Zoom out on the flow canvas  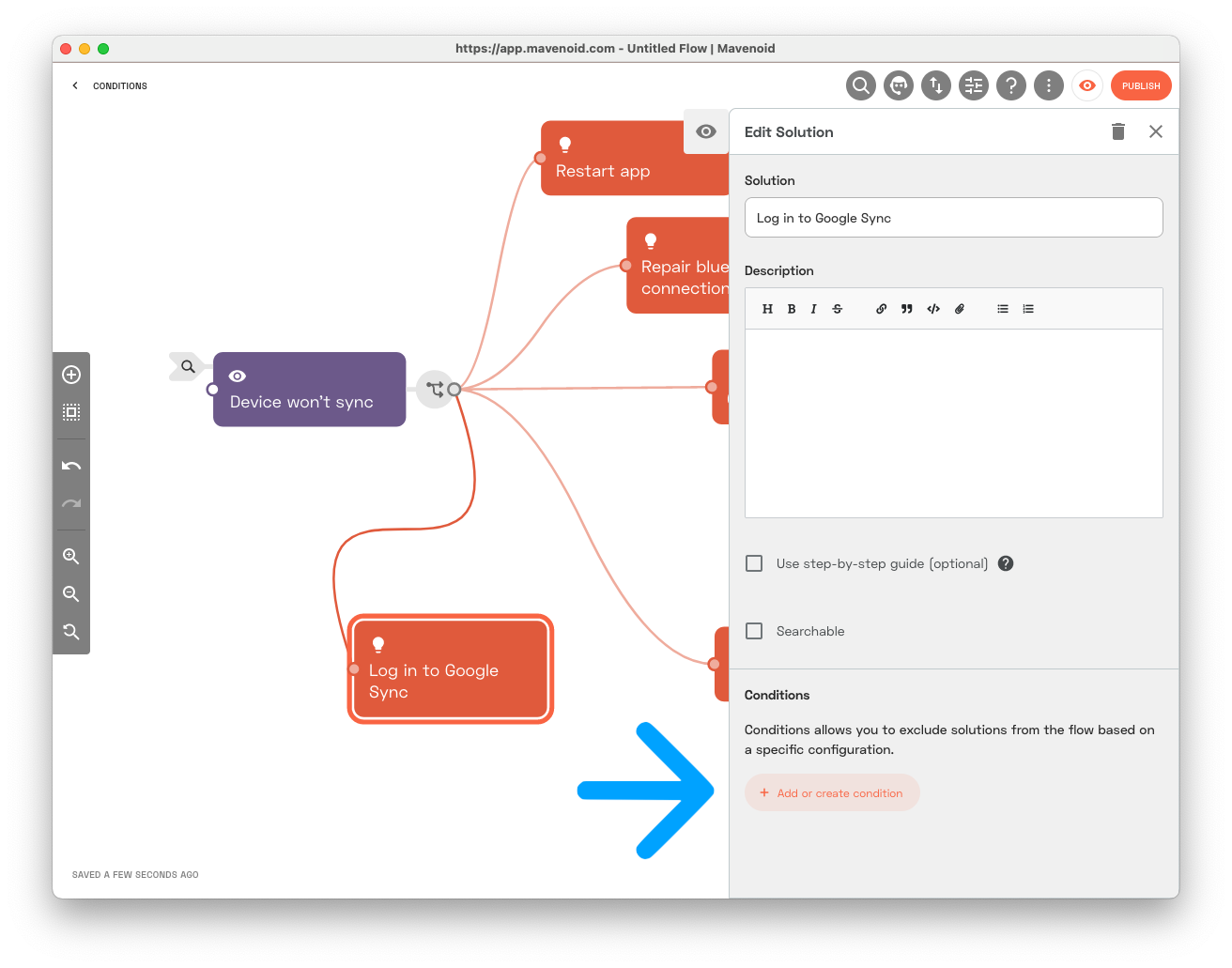71,594
